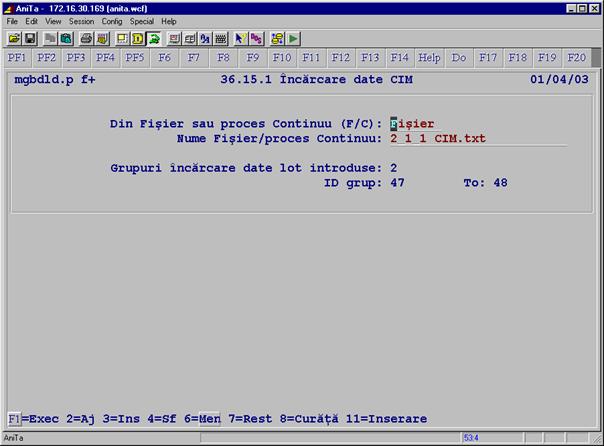Click the floppy disk save icon
The image size is (604, 446).
(x=30, y=38)
